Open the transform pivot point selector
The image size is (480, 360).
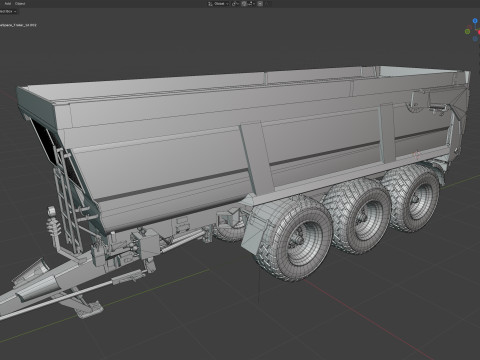[235, 4]
